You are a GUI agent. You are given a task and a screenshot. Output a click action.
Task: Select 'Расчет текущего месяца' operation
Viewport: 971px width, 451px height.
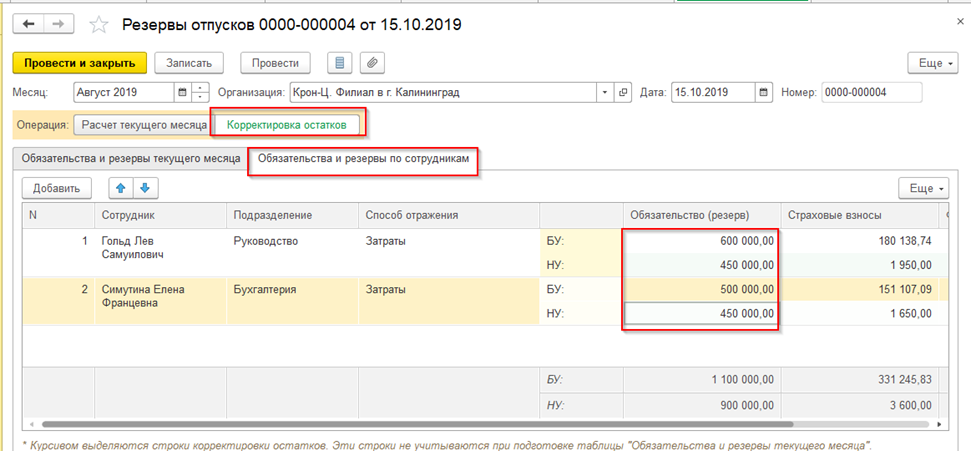(x=144, y=125)
